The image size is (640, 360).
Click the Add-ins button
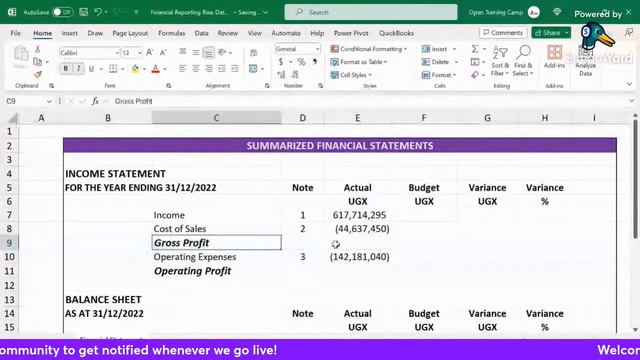click(x=554, y=56)
